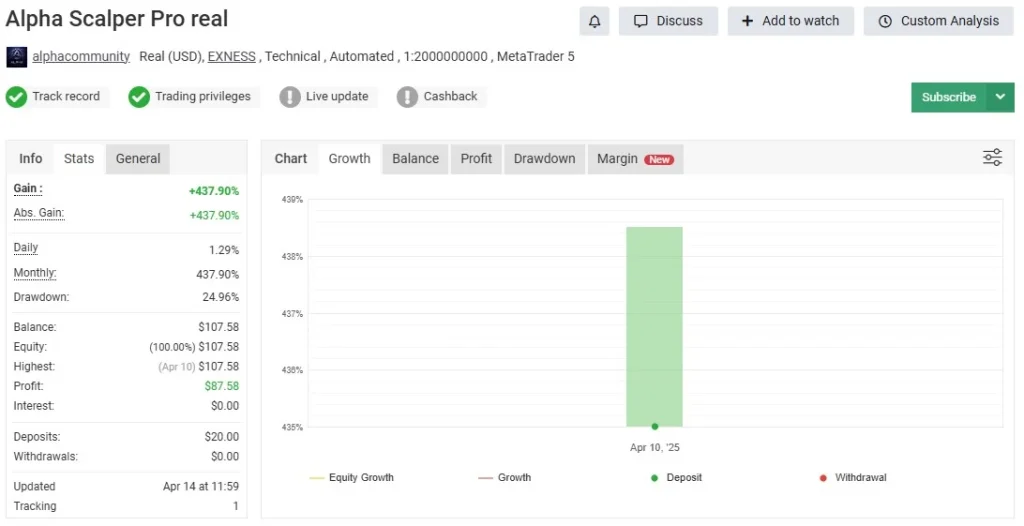The width and height of the screenshot is (1024, 526).
Task: Open the Drawdown chart tab
Action: pyautogui.click(x=545, y=159)
